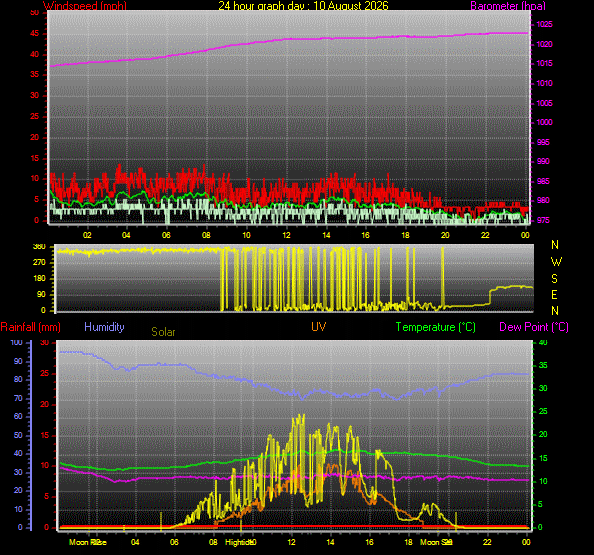
Task: Click the "25" value on the windspeed axis
Action: coord(34,116)
